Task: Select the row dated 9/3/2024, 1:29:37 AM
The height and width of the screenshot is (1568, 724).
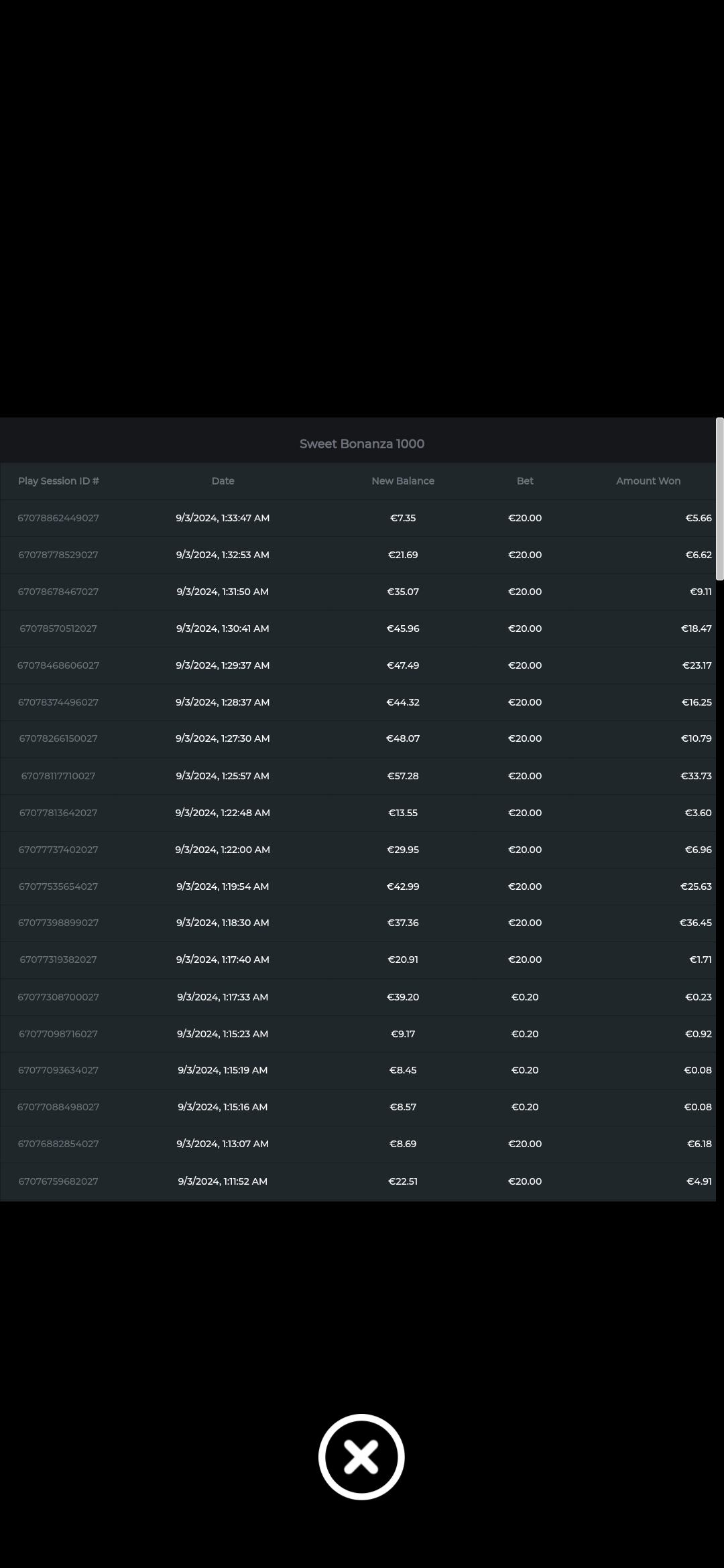Action: coord(223,665)
